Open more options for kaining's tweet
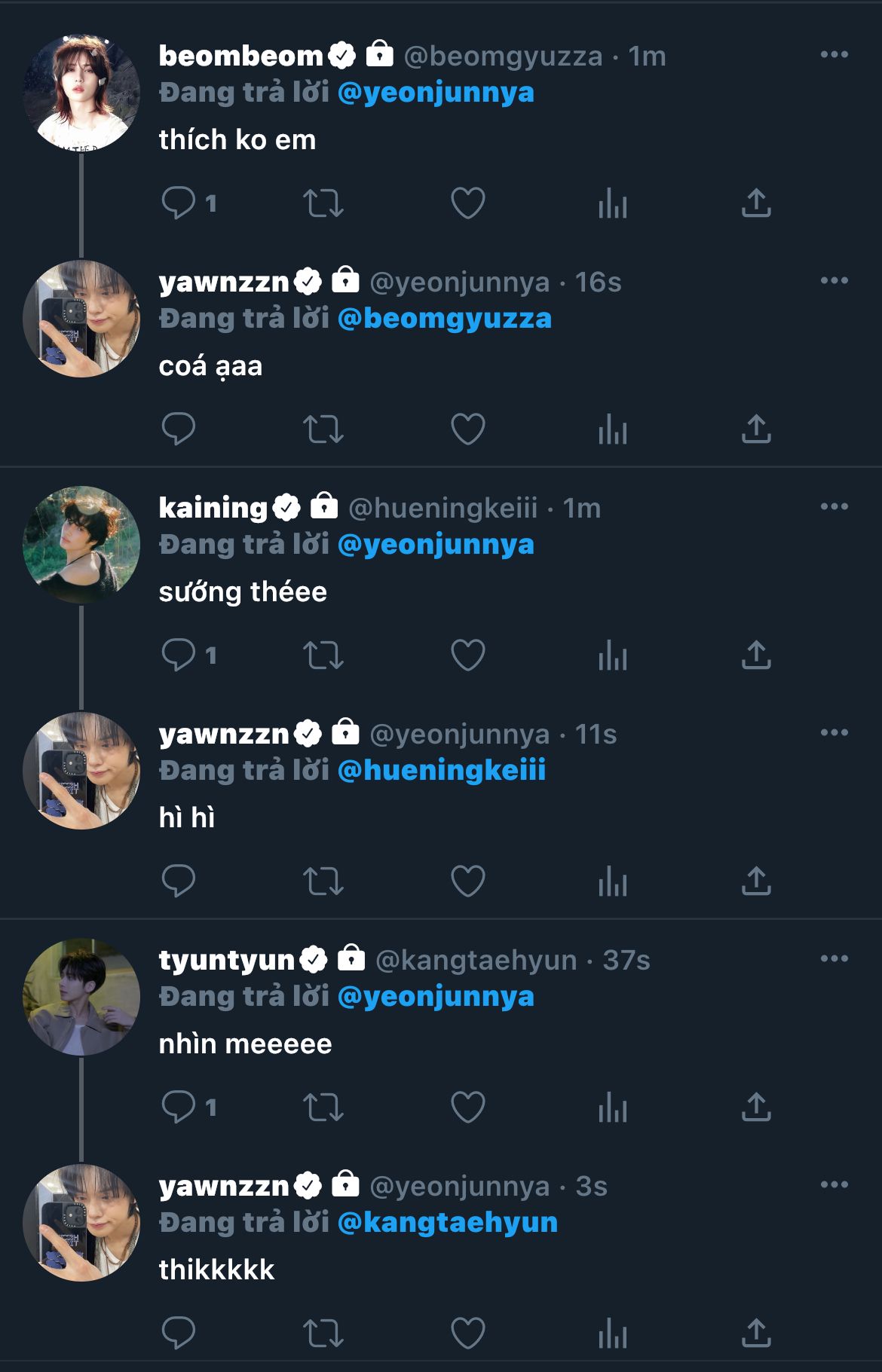This screenshot has height=1372, width=882. [x=834, y=507]
